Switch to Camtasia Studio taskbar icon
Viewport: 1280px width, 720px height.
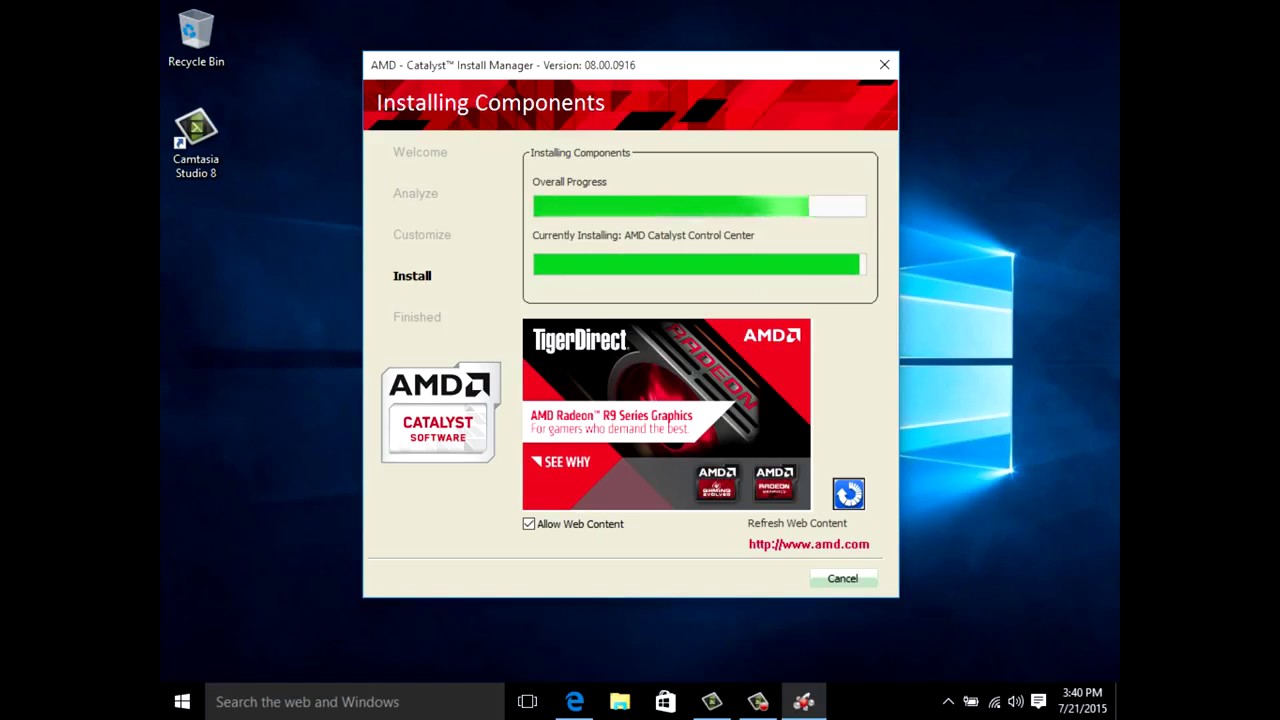click(x=711, y=702)
